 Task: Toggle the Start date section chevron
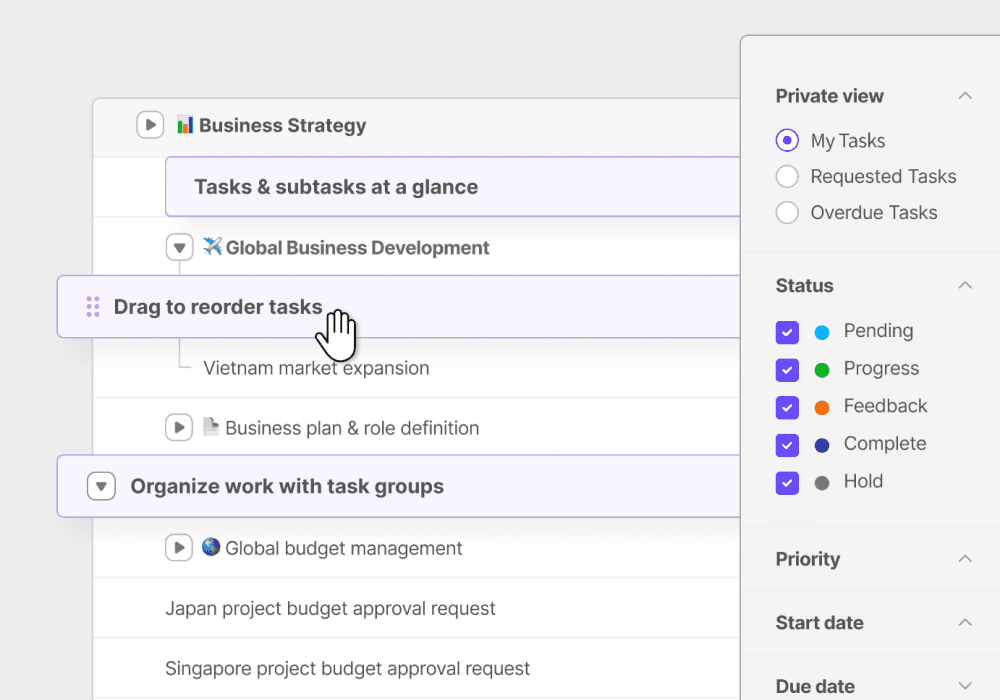click(965, 622)
